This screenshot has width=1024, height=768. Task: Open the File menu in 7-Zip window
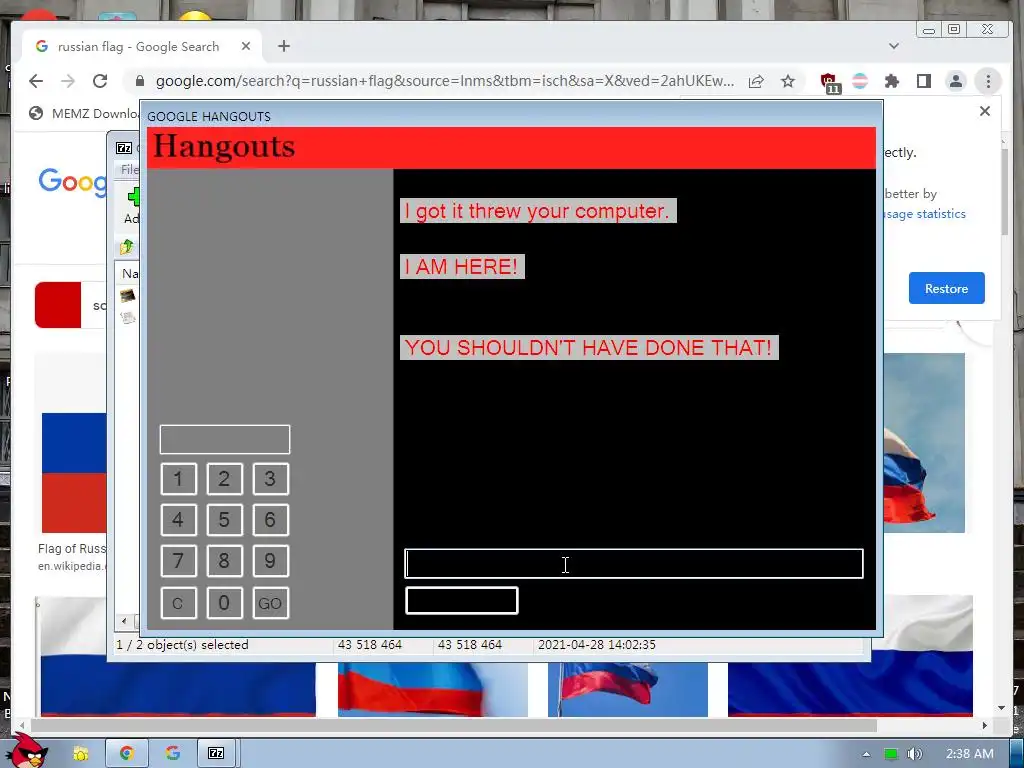click(x=129, y=170)
